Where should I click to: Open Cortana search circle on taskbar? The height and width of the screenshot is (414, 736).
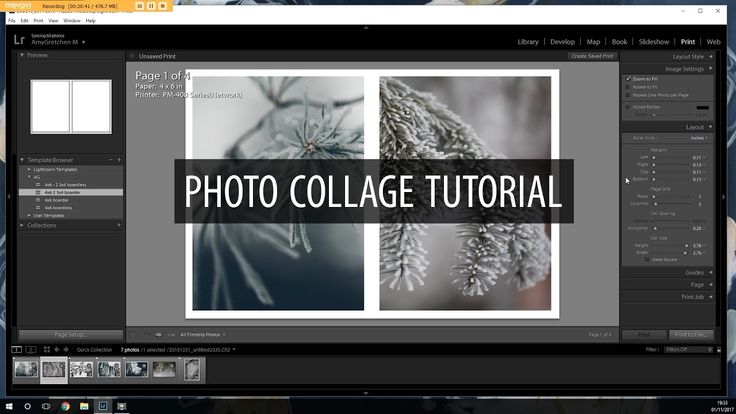pyautogui.click(x=27, y=406)
